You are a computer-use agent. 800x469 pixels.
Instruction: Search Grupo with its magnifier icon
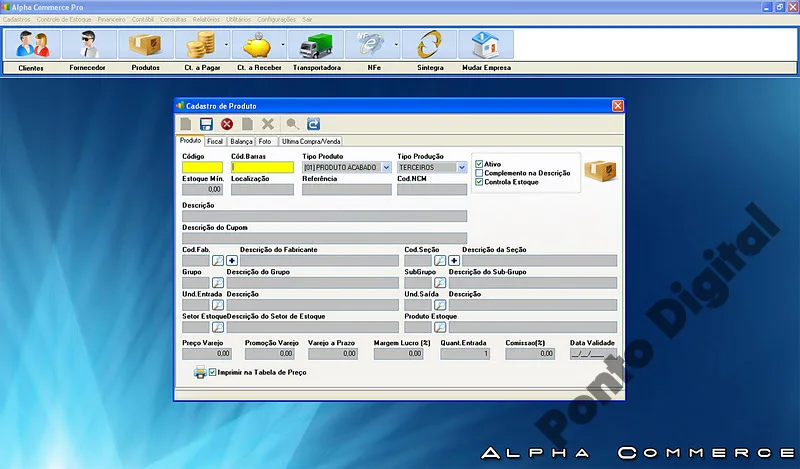[218, 283]
